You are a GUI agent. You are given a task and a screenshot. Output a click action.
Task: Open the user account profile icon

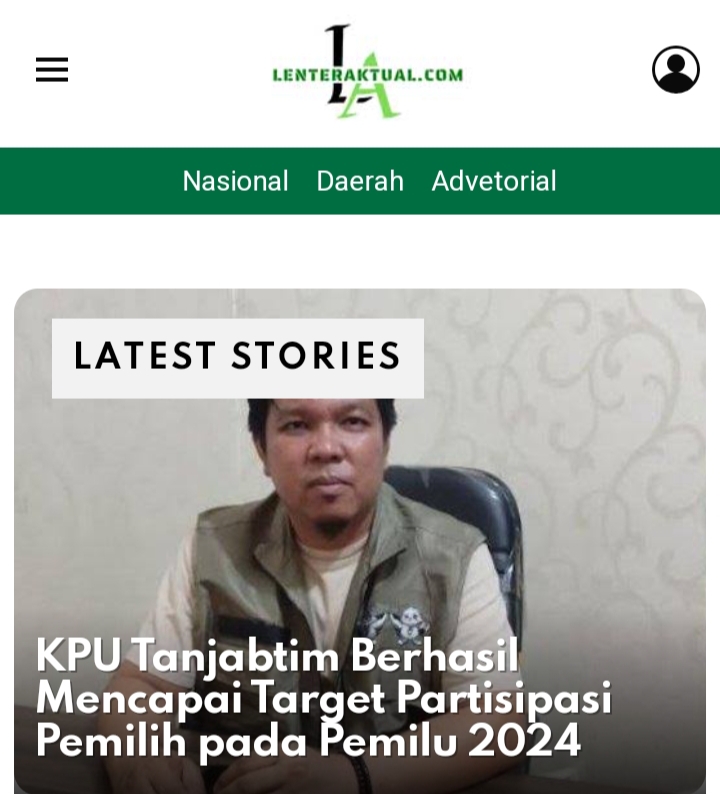coord(675,69)
